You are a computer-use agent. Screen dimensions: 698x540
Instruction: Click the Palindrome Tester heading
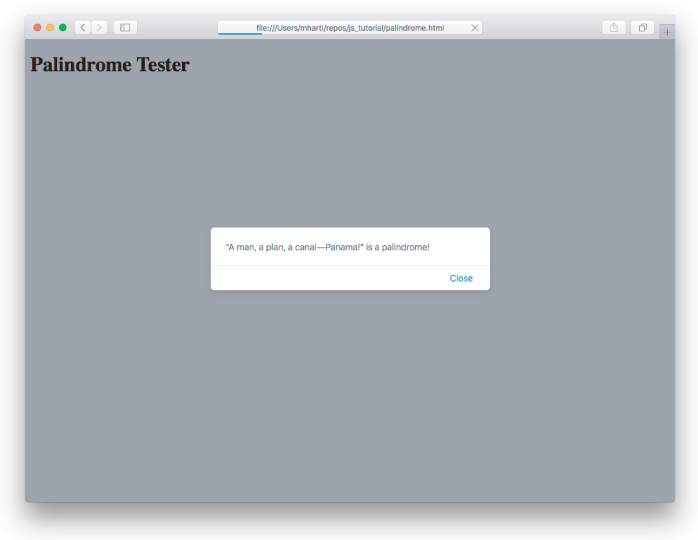click(x=110, y=65)
